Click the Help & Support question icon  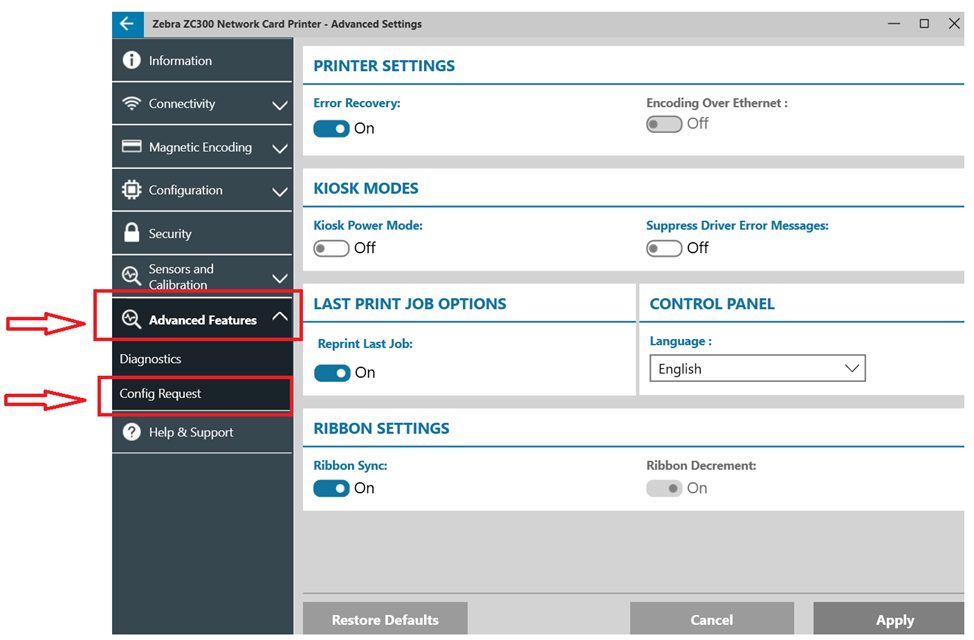[131, 432]
